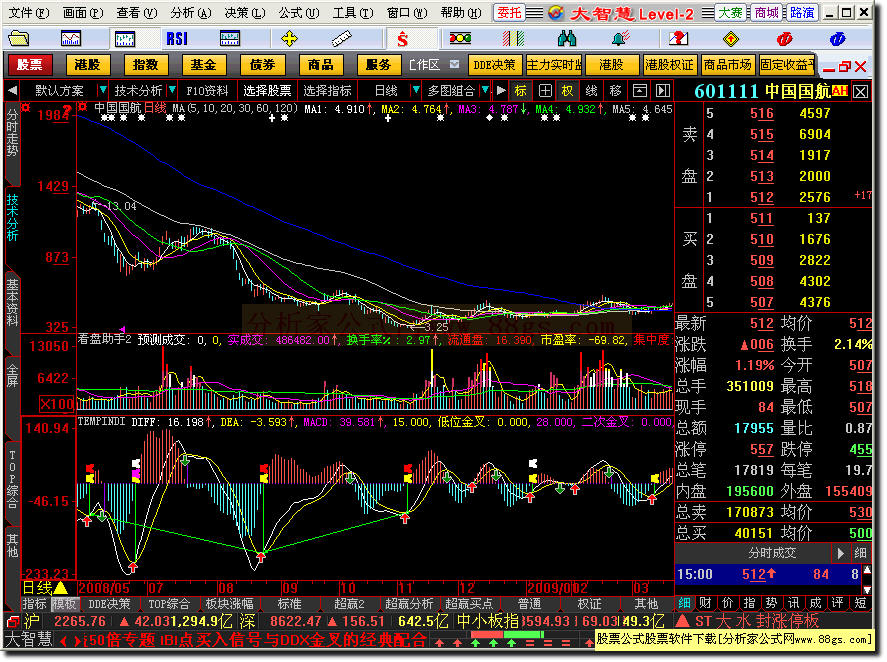Close the 601111 quote panel X icon

[x=860, y=92]
